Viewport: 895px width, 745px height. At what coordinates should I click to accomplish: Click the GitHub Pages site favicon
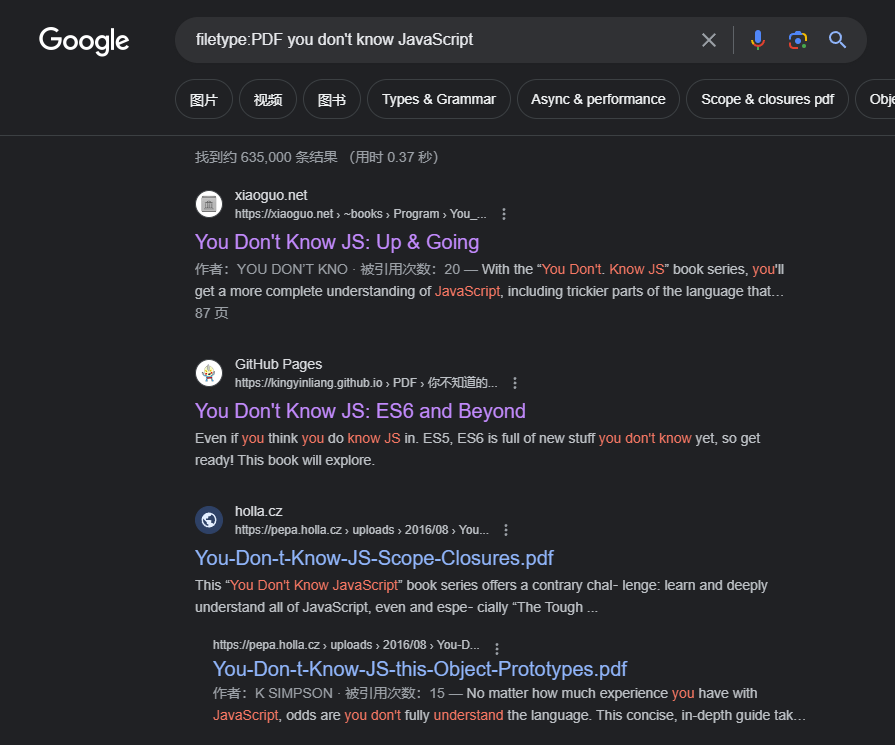[x=209, y=373]
